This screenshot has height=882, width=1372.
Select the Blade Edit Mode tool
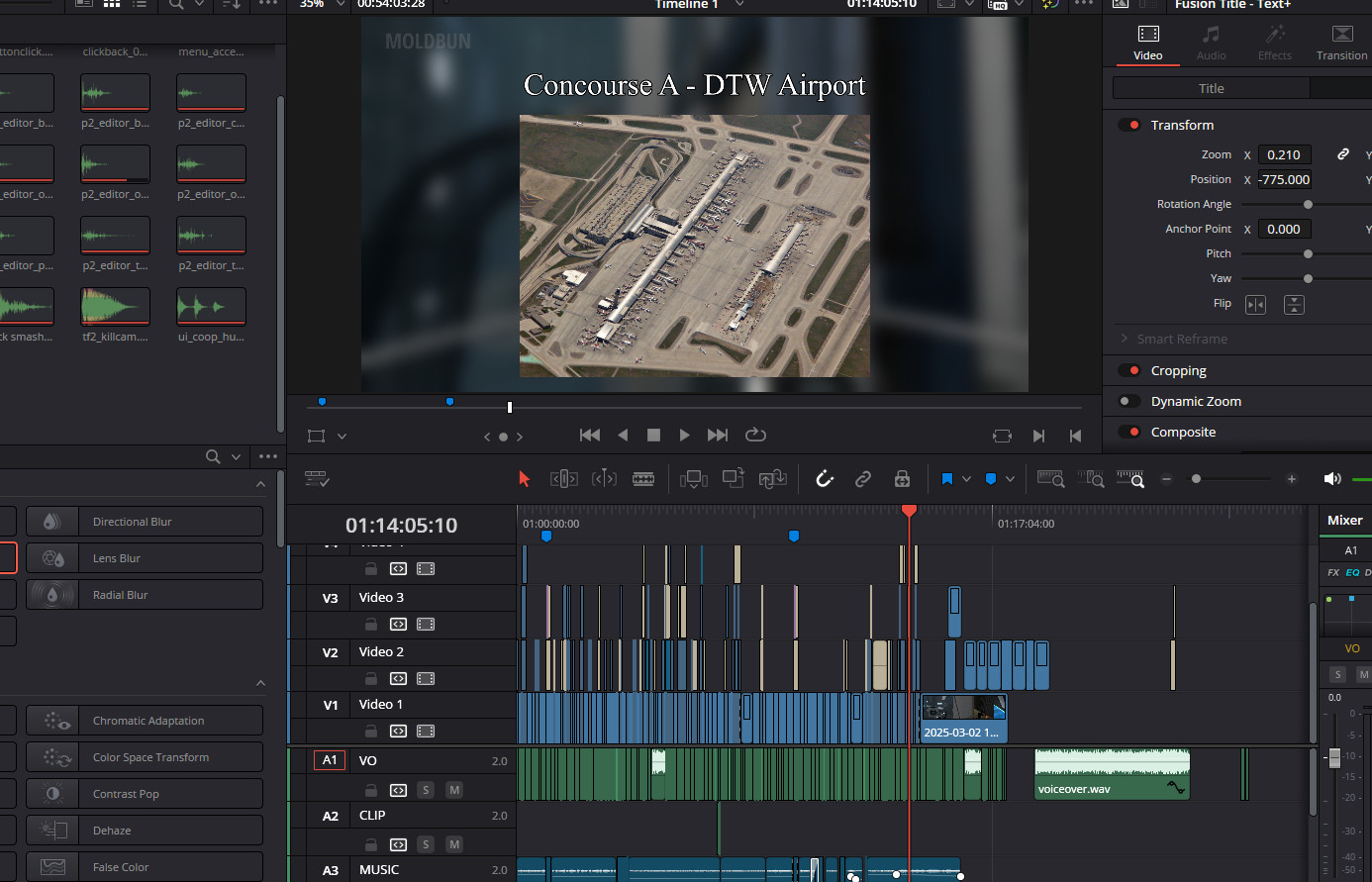[643, 479]
